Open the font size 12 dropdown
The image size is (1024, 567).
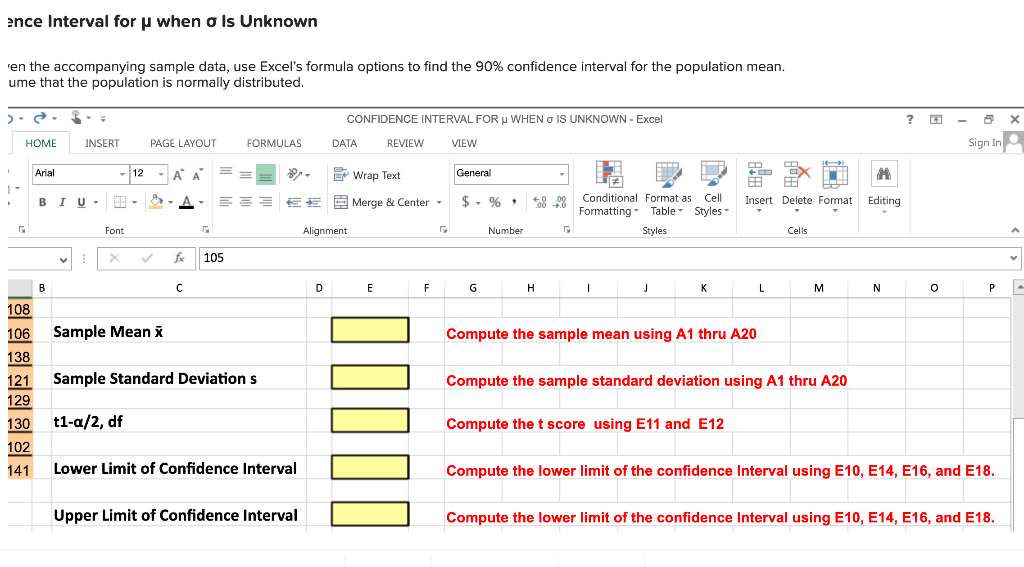tap(161, 174)
